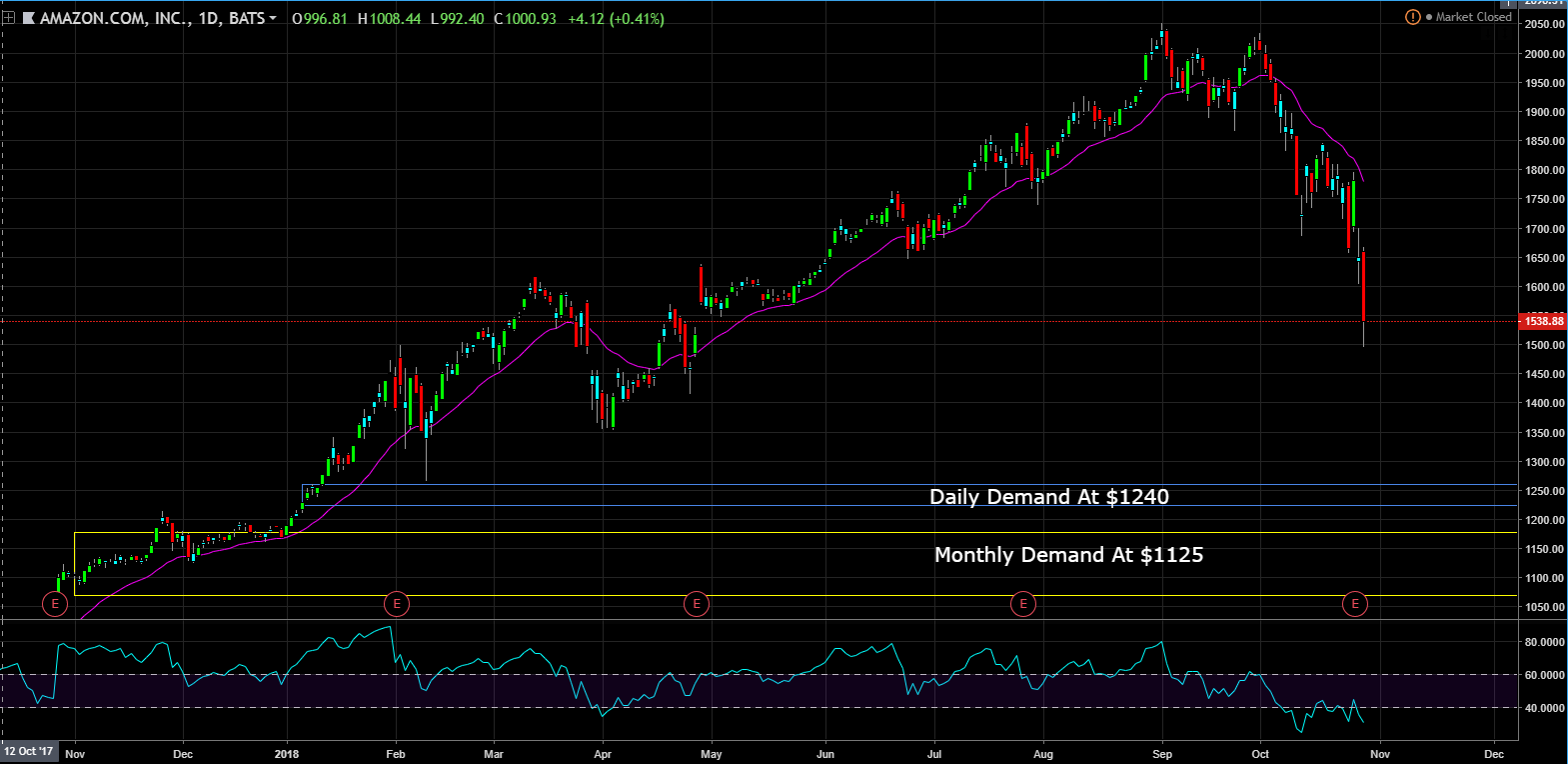Open the earnings marker just before May

(x=697, y=604)
